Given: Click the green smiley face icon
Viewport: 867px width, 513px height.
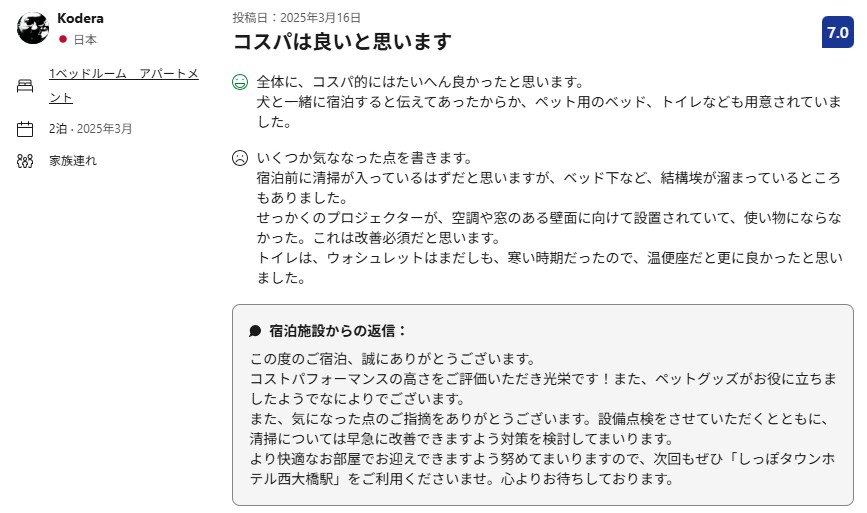Looking at the screenshot, I should (x=240, y=82).
